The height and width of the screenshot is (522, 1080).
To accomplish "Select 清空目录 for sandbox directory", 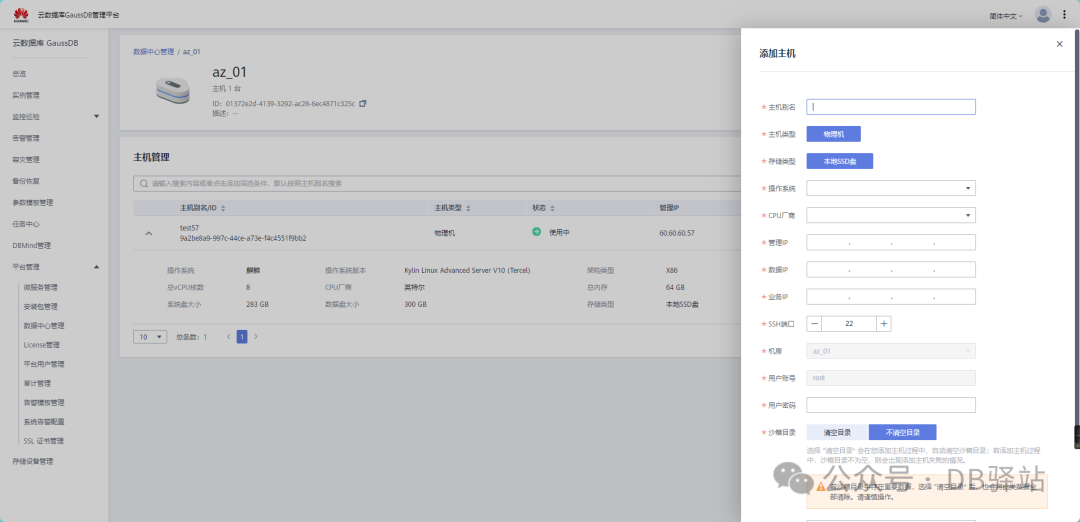I will [838, 432].
